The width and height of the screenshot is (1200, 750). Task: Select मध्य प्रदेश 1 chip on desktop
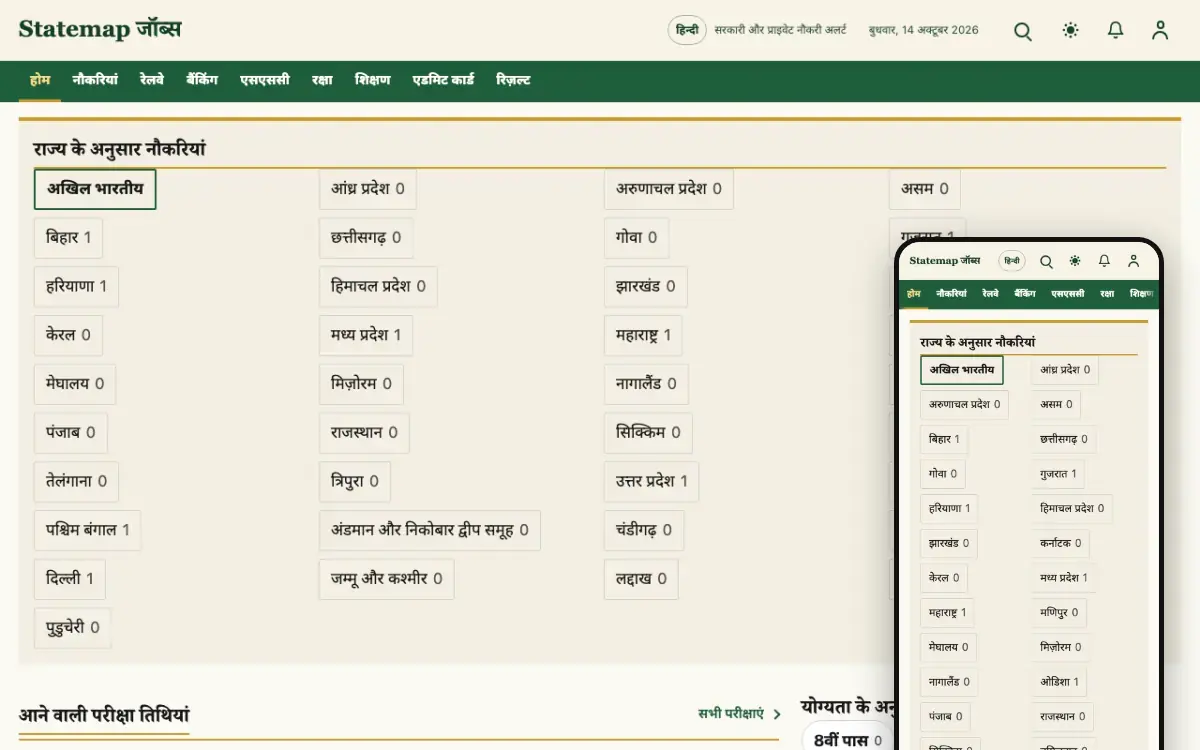click(x=366, y=336)
